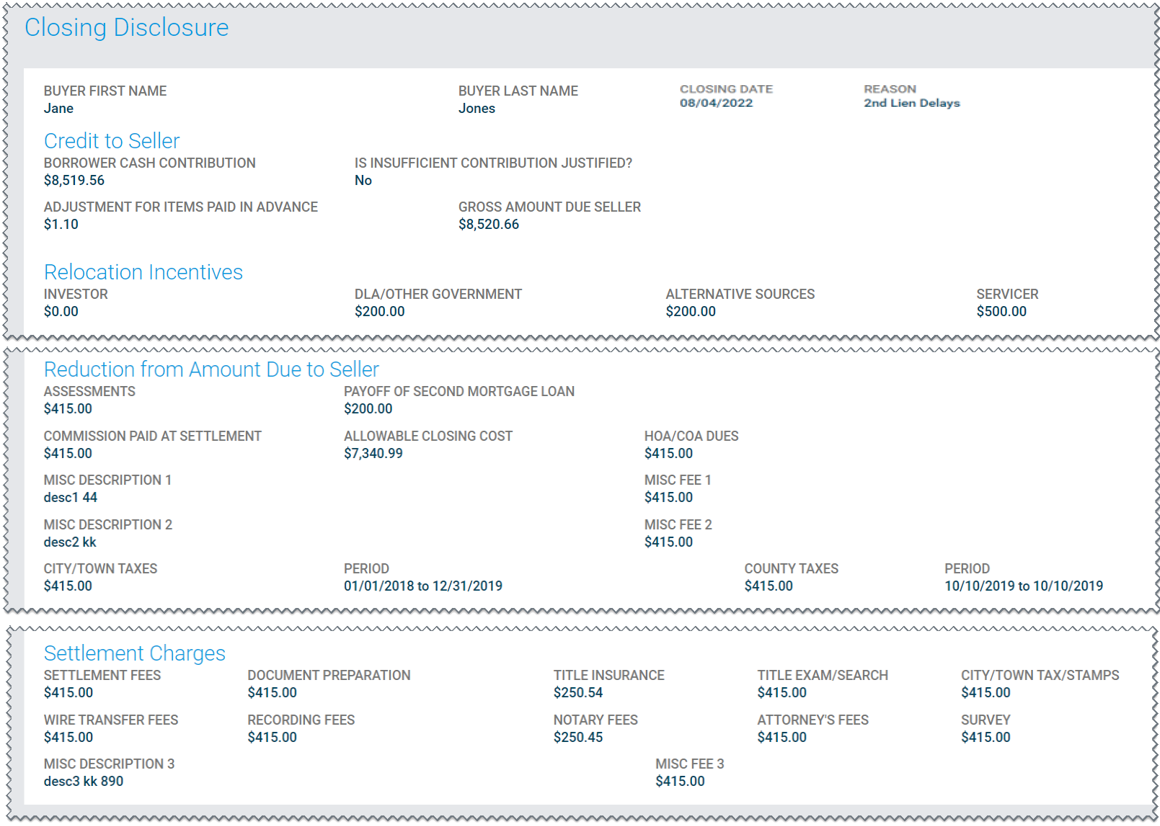This screenshot has width=1160, height=826.
Task: Select the allowable closing cost $7,340.99
Action: pos(373,454)
